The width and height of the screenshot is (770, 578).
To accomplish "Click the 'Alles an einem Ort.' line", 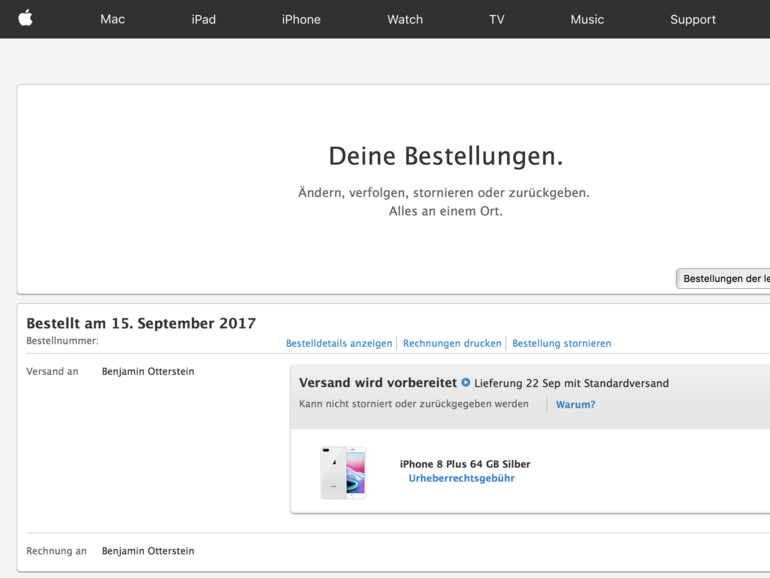I will (x=445, y=211).
